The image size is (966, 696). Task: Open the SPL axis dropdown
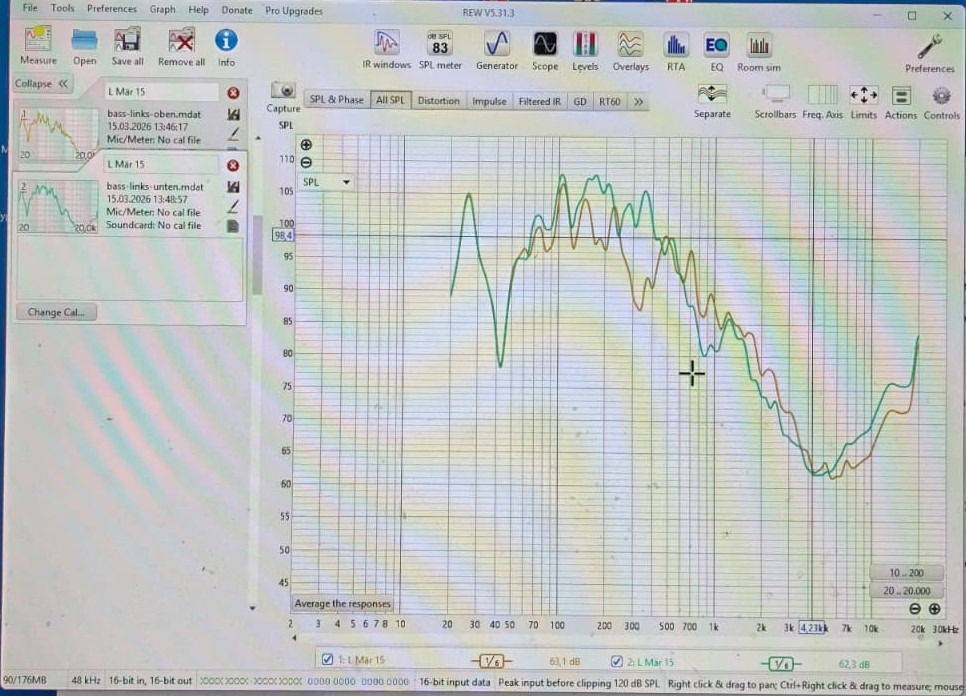(x=326, y=182)
